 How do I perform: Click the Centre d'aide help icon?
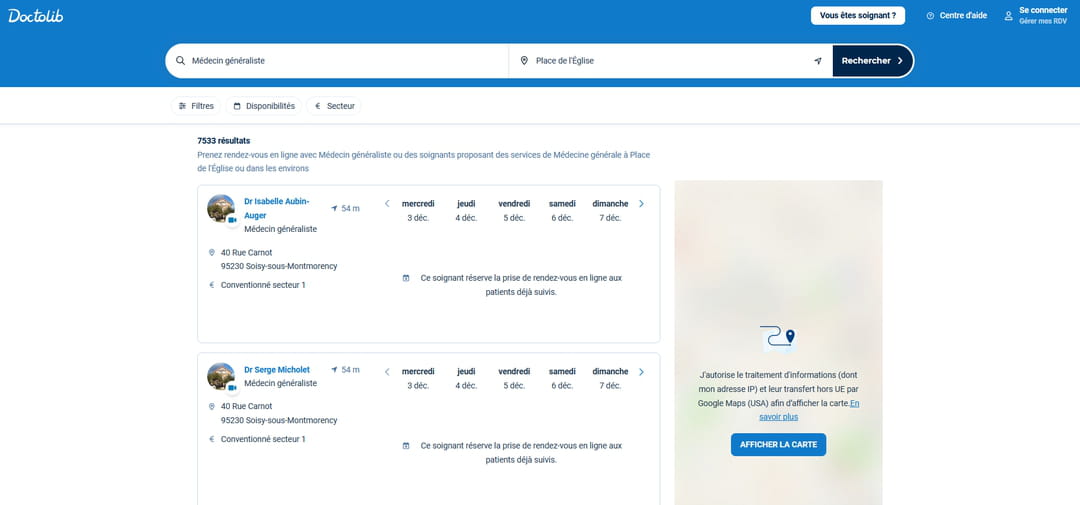pos(930,15)
